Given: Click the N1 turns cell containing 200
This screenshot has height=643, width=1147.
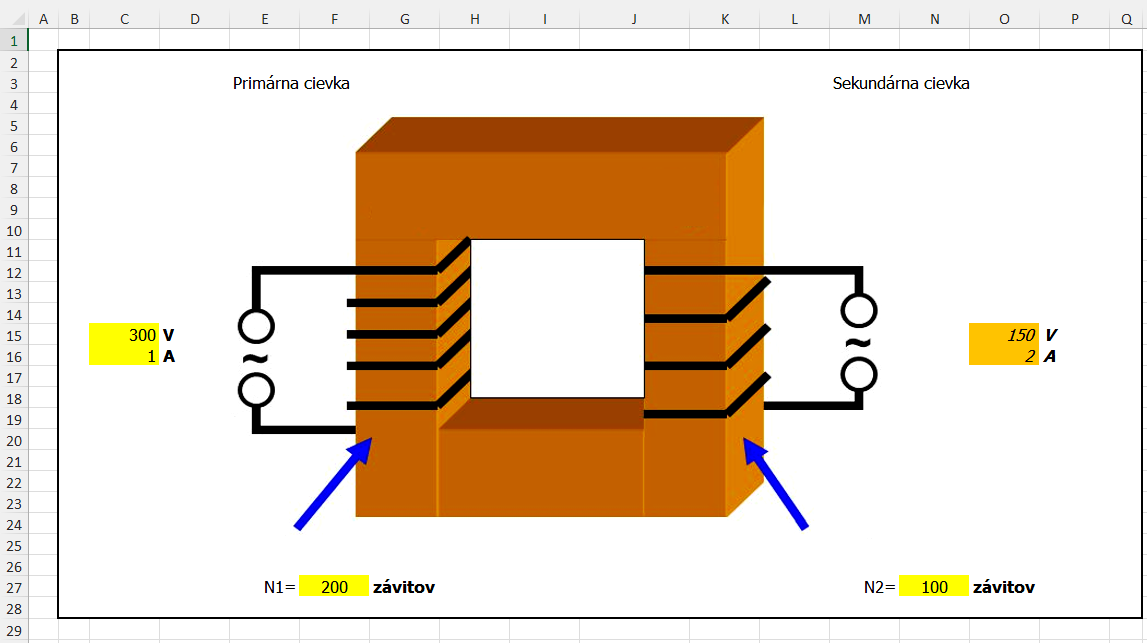Looking at the screenshot, I should pyautogui.click(x=334, y=587).
